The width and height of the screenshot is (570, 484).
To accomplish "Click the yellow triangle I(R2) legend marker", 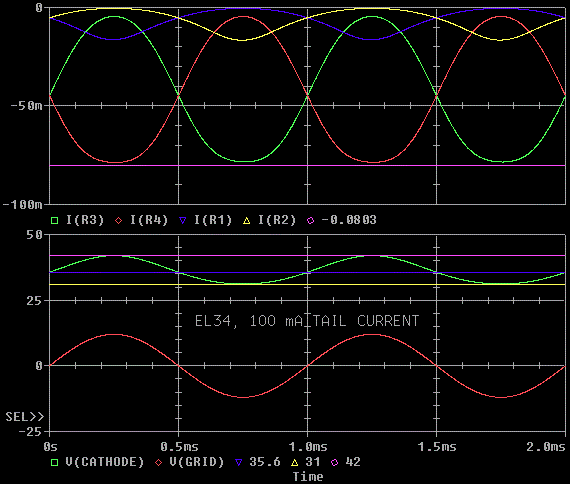I will point(246,220).
